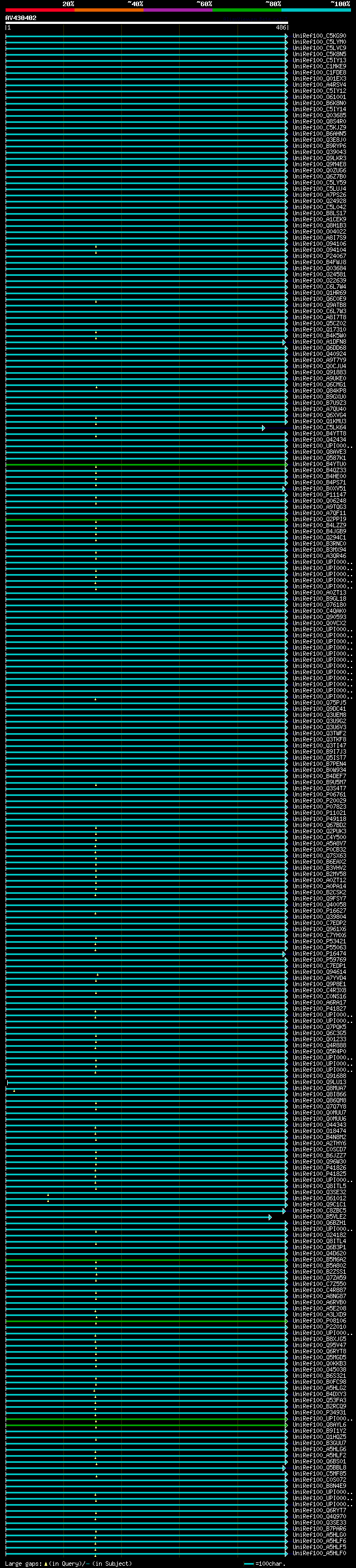356x1568 pixels.
Task: Click the alignment bar for UniRef100_C5KG90
Action: click(x=147, y=36)
